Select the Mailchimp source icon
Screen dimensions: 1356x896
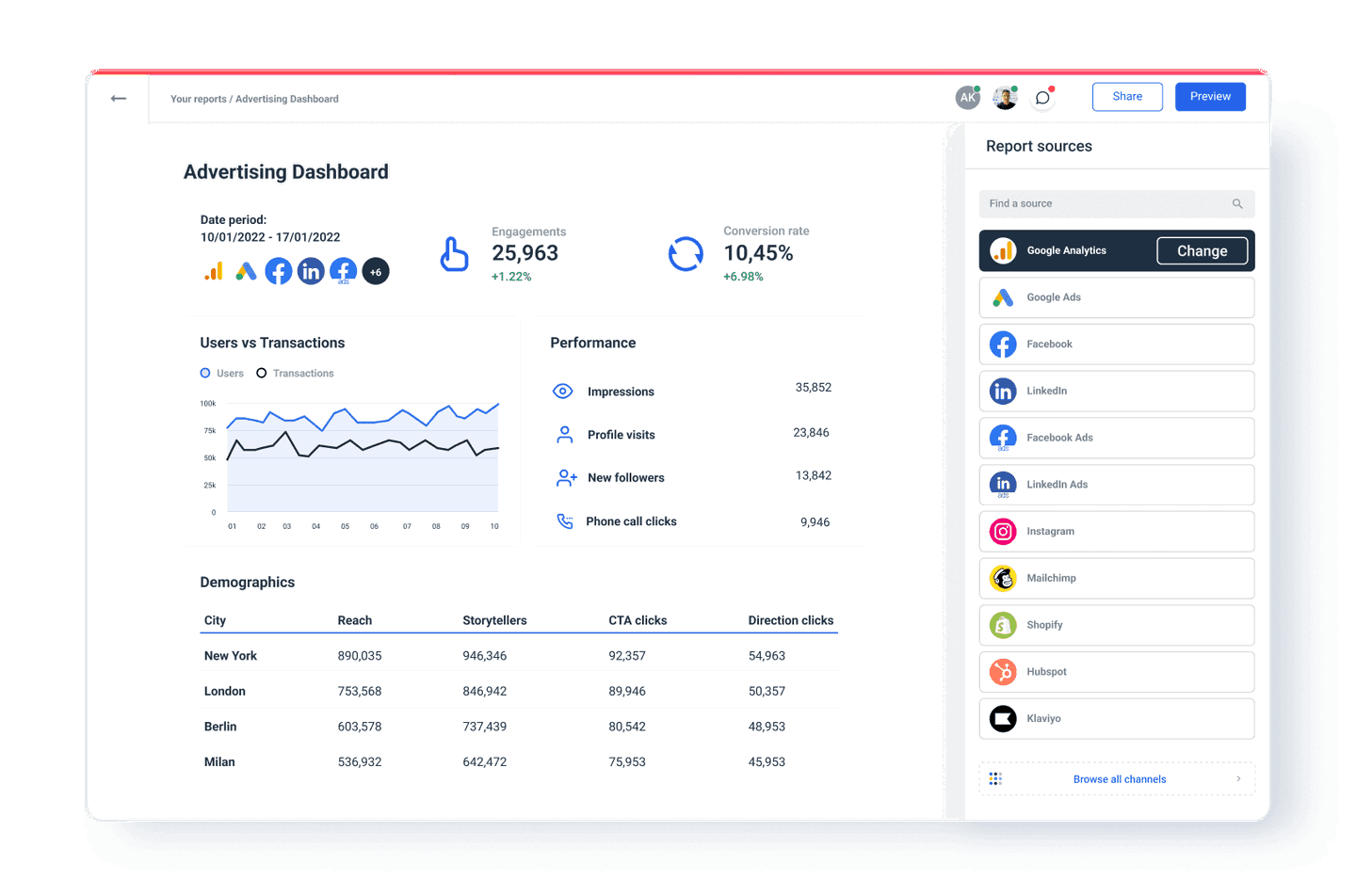1003,578
